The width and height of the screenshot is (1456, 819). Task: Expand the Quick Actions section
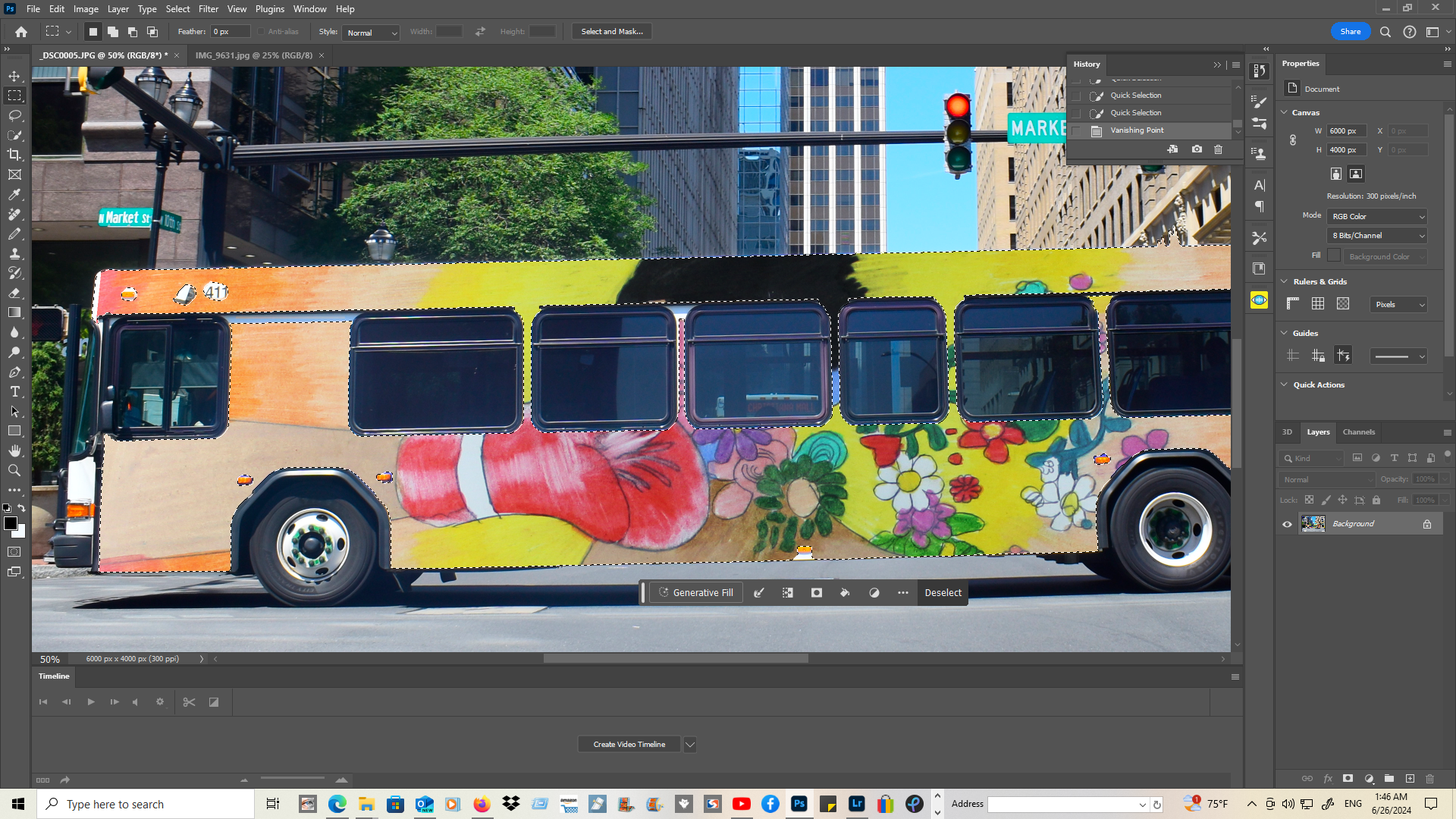pos(1285,384)
